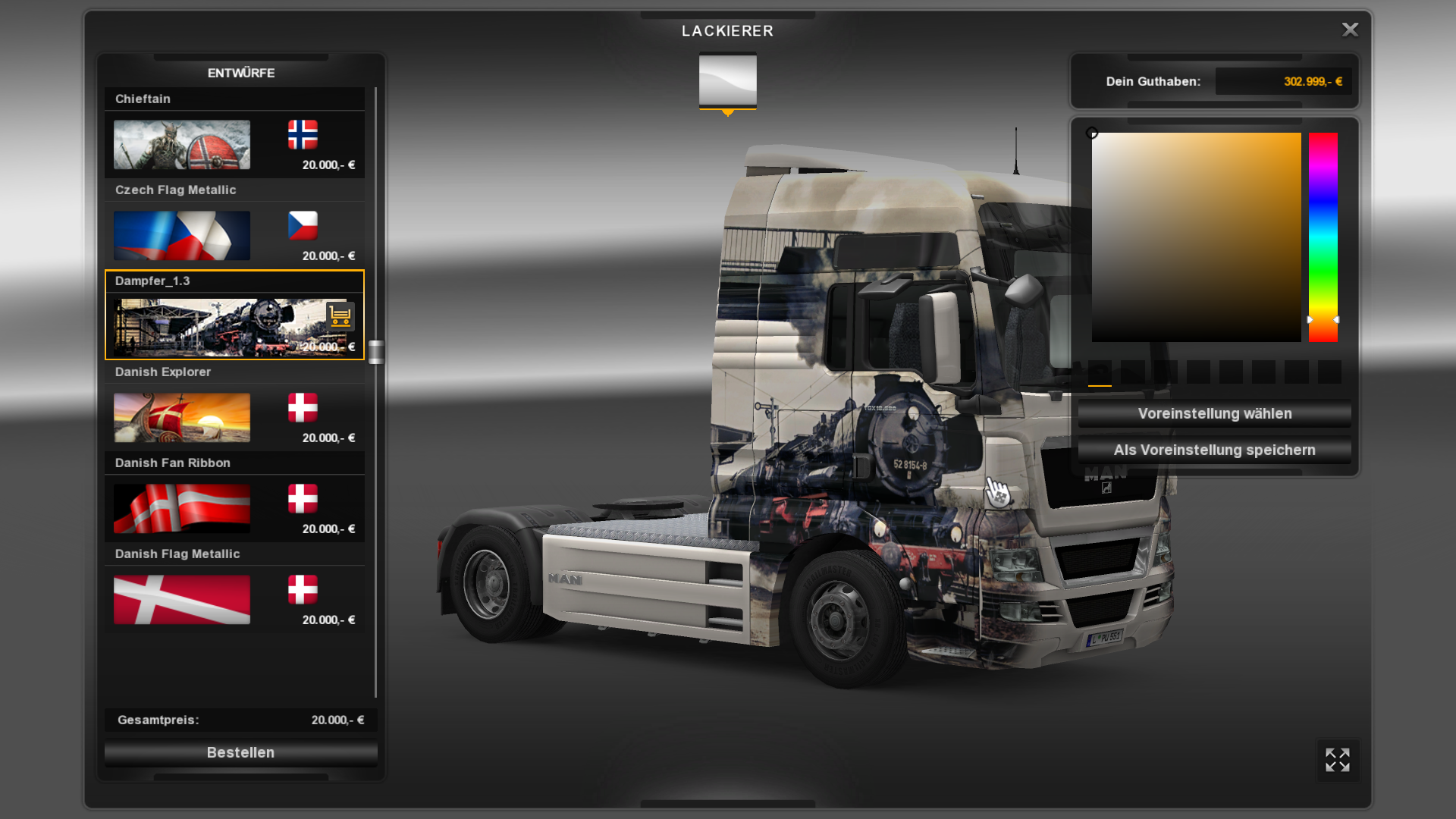The image size is (1456, 819).
Task: Select the Danish Explorer ship thumbnail
Action: pos(182,418)
